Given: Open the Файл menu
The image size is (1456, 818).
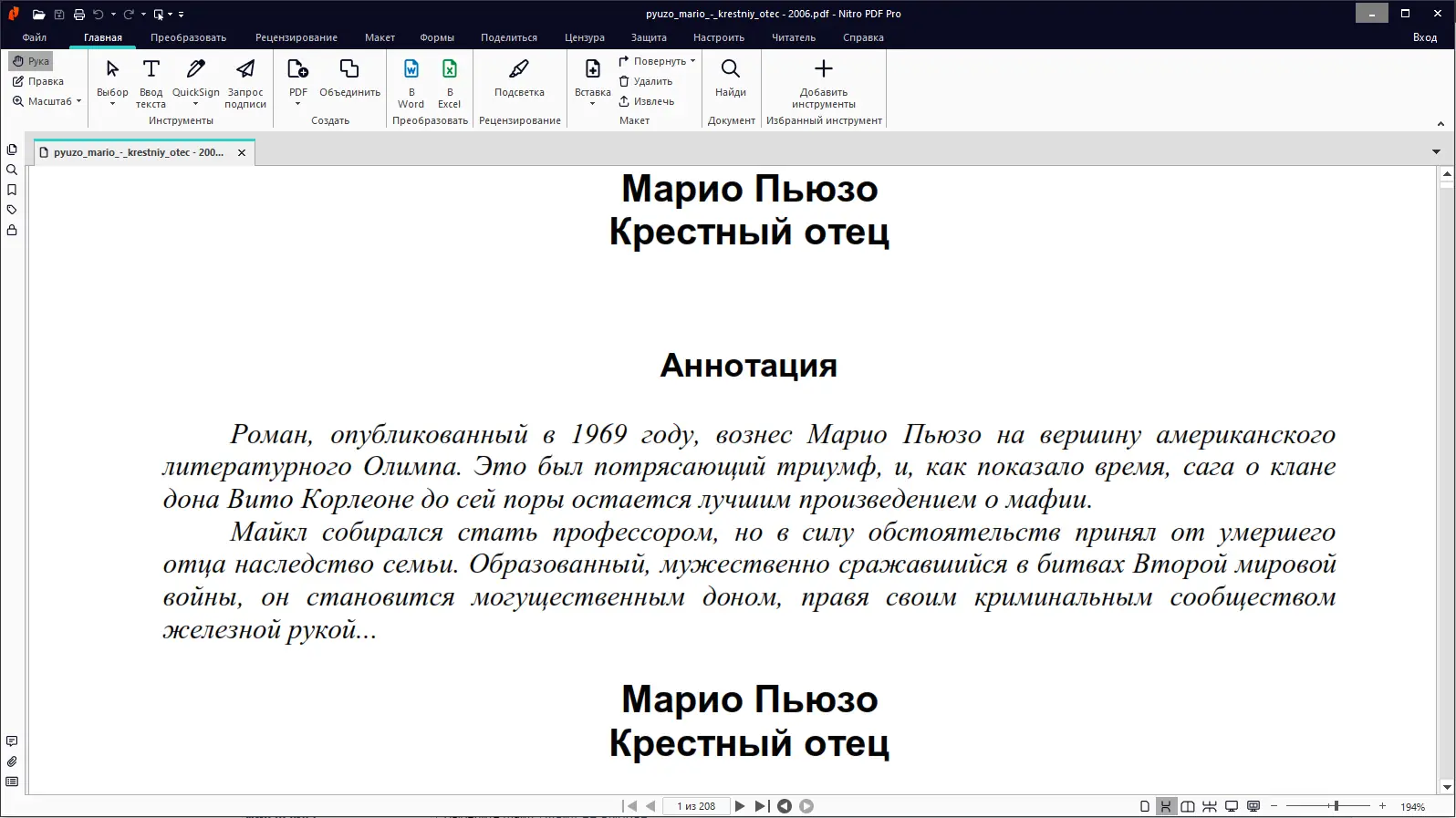Looking at the screenshot, I should click(35, 37).
